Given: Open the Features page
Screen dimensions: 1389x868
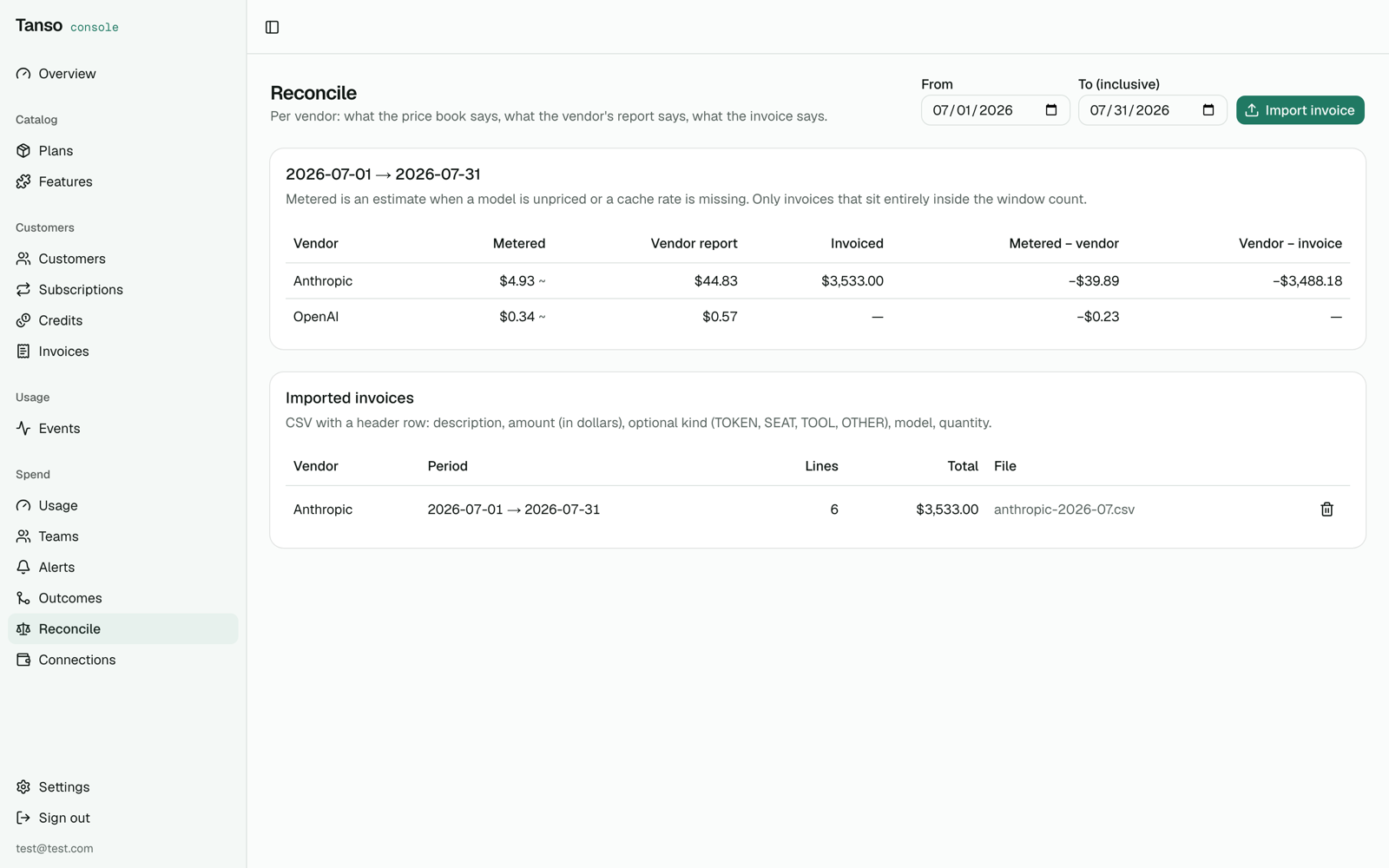Looking at the screenshot, I should point(123,181).
